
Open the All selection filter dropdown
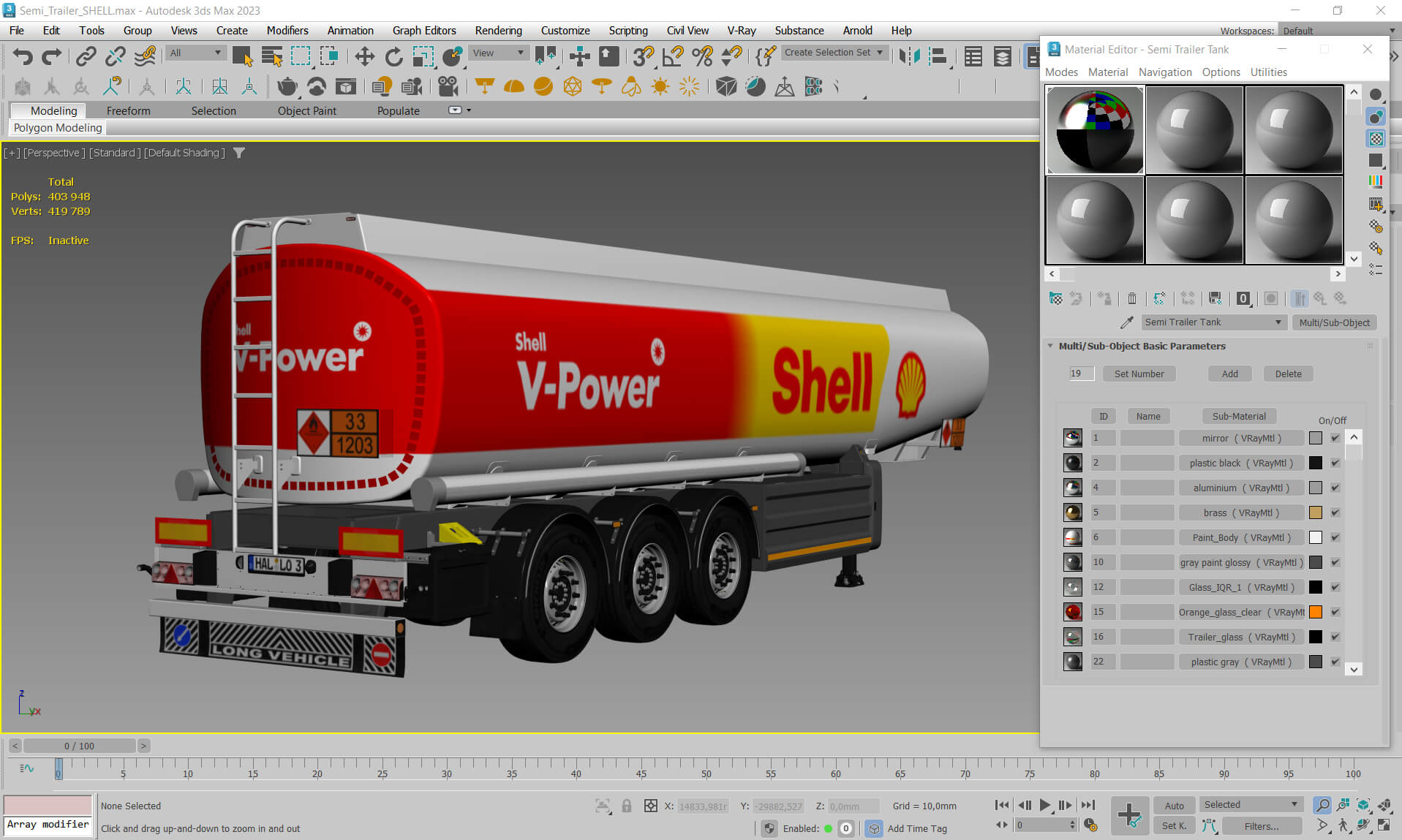[x=195, y=53]
